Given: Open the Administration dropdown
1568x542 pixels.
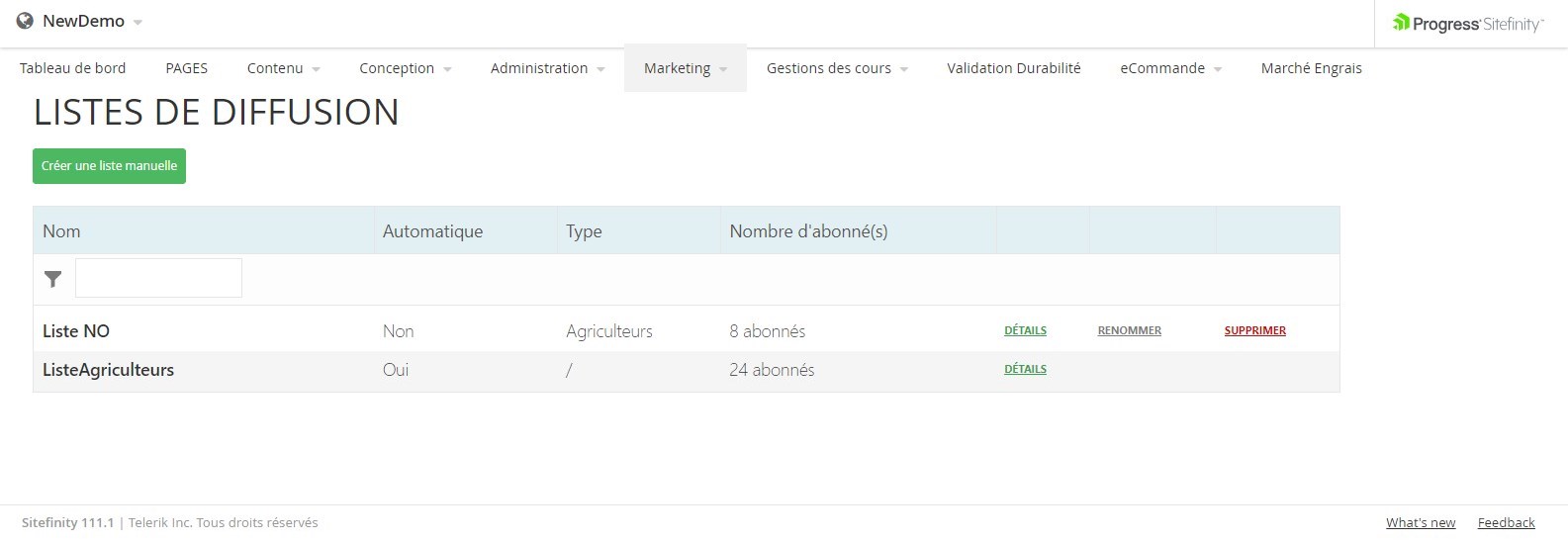Looking at the screenshot, I should [x=547, y=68].
